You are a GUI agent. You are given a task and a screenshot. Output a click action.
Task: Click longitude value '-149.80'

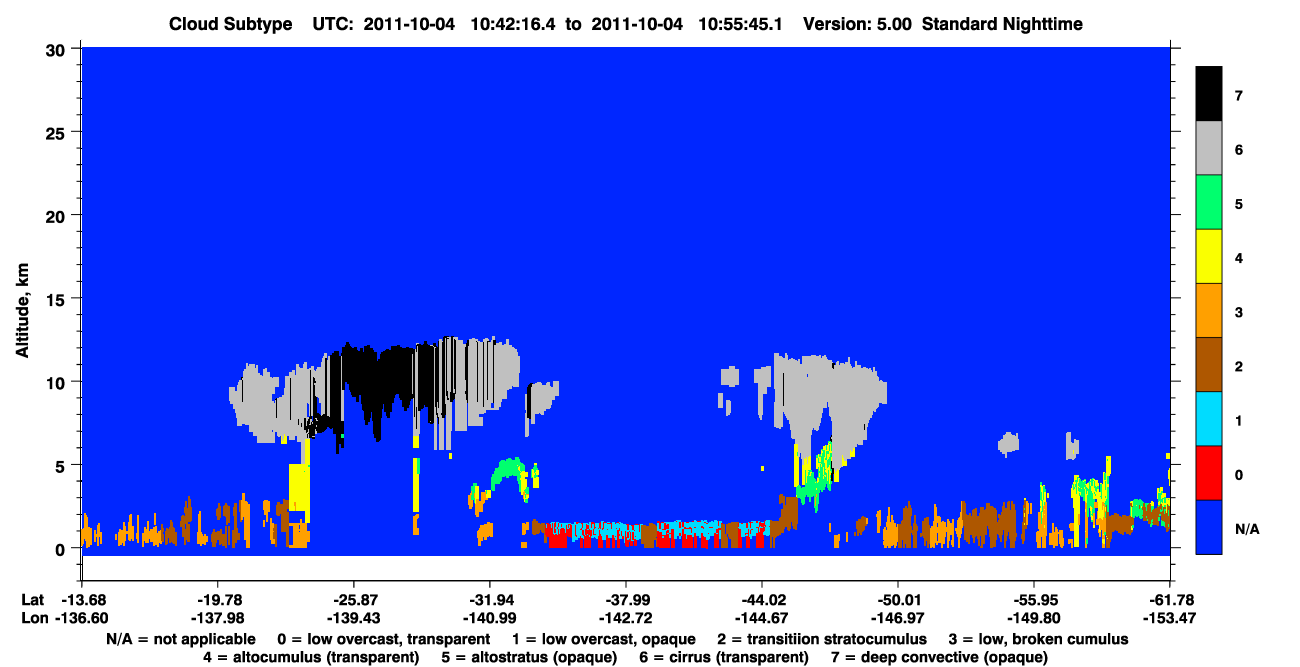pyautogui.click(x=1034, y=618)
